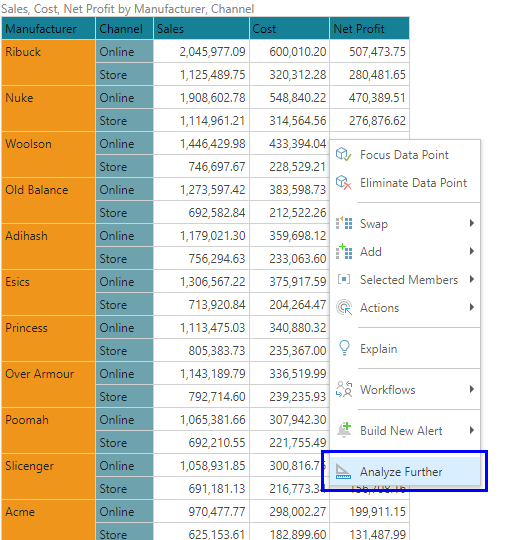Select the Esics manufacturer cell
508x540 pixels.
pyautogui.click(x=48, y=293)
